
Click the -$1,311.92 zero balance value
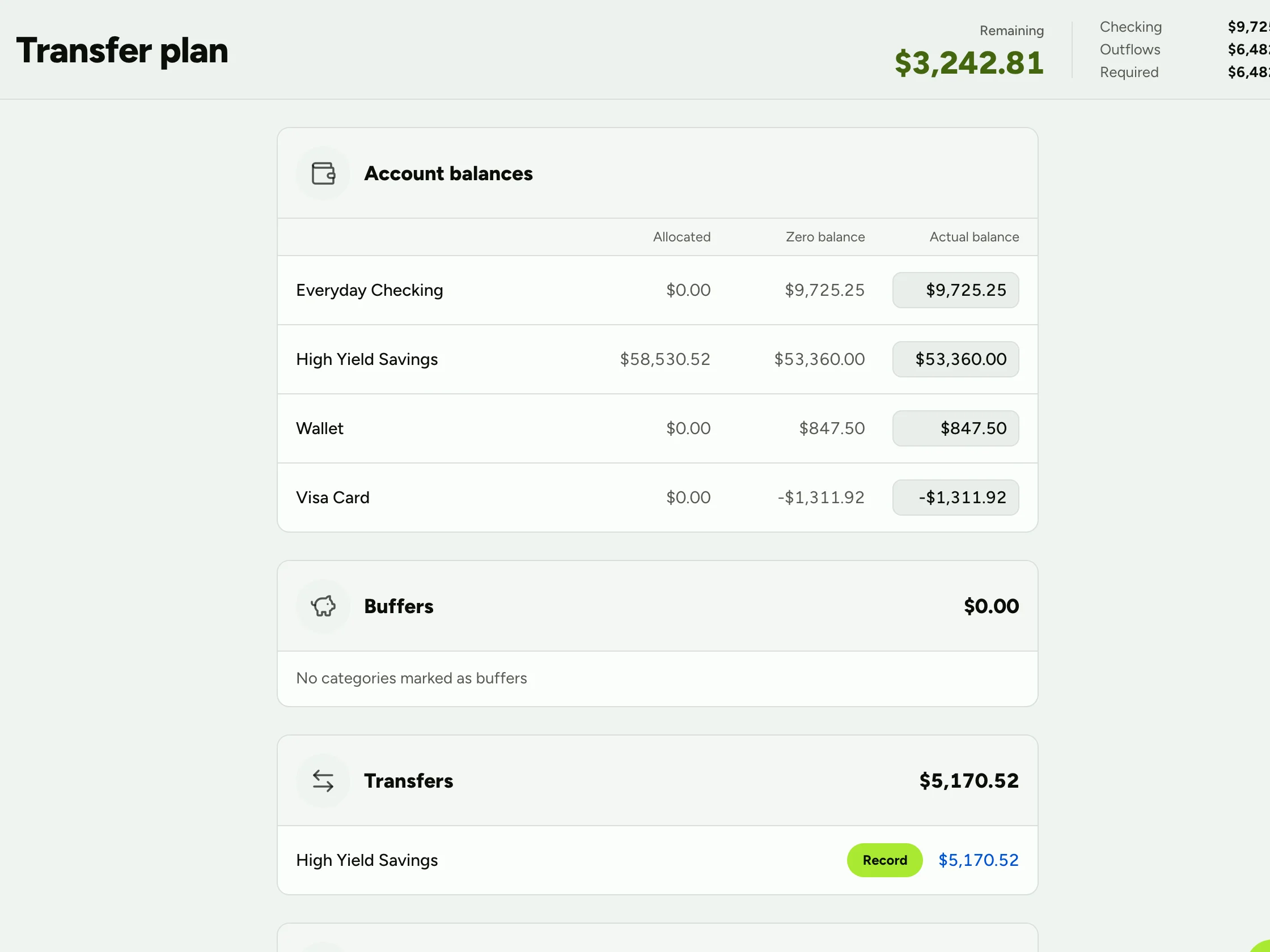[x=821, y=498]
